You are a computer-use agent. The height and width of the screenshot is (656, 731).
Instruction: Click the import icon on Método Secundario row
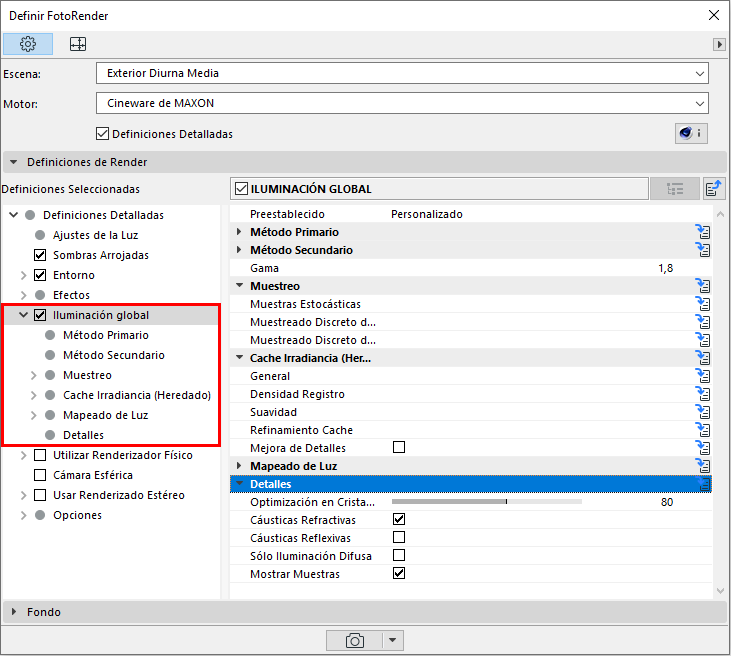coord(703,250)
